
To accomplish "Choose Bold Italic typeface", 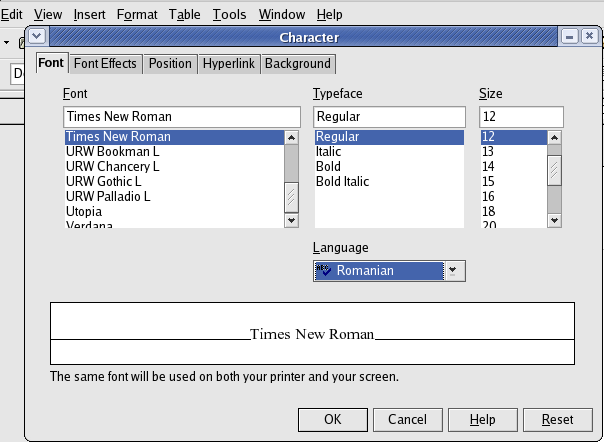I will [389, 182].
